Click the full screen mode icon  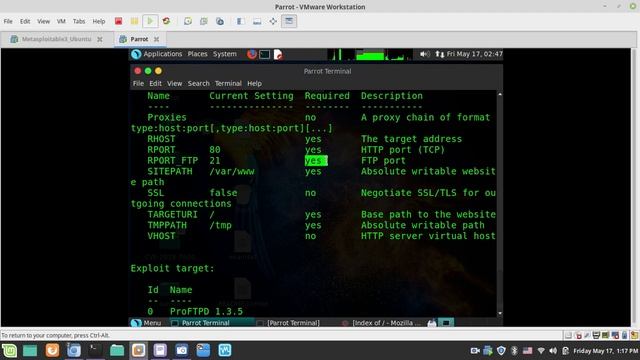point(273,21)
